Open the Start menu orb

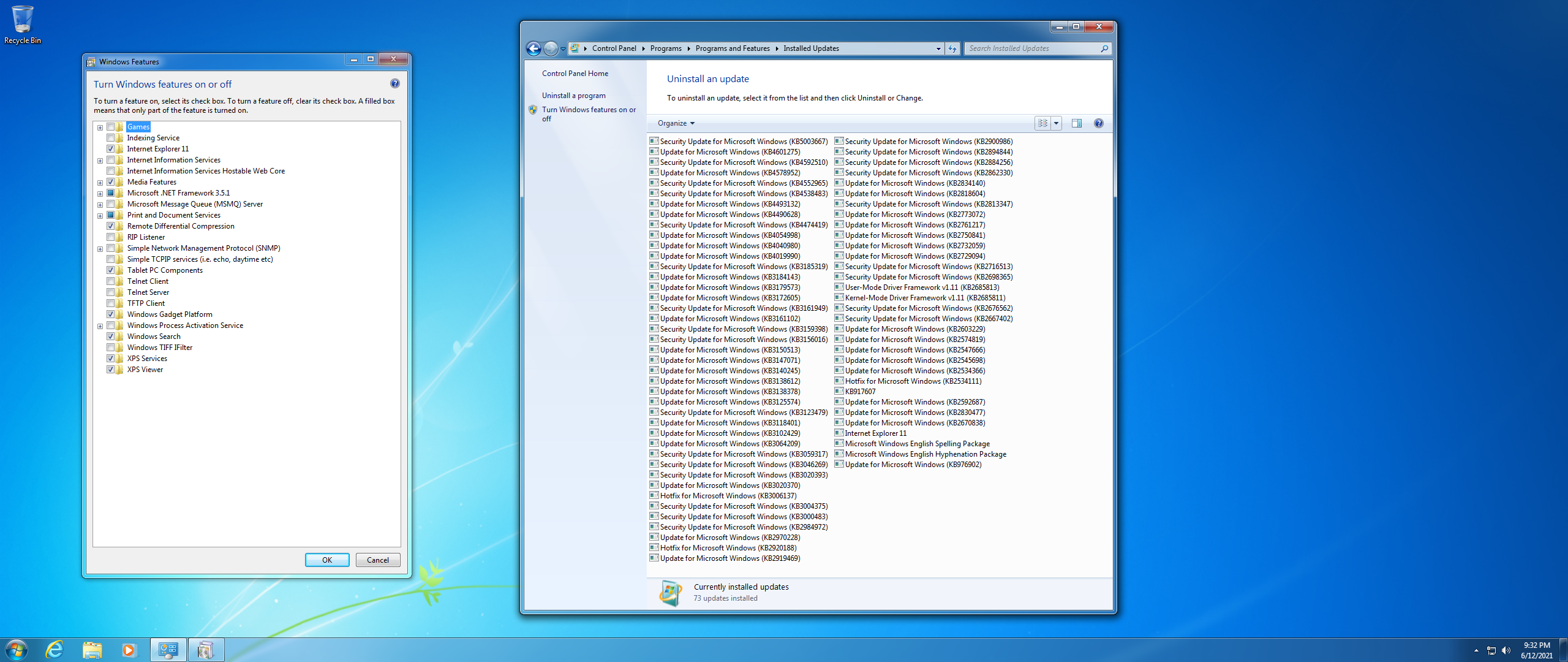click(x=16, y=650)
